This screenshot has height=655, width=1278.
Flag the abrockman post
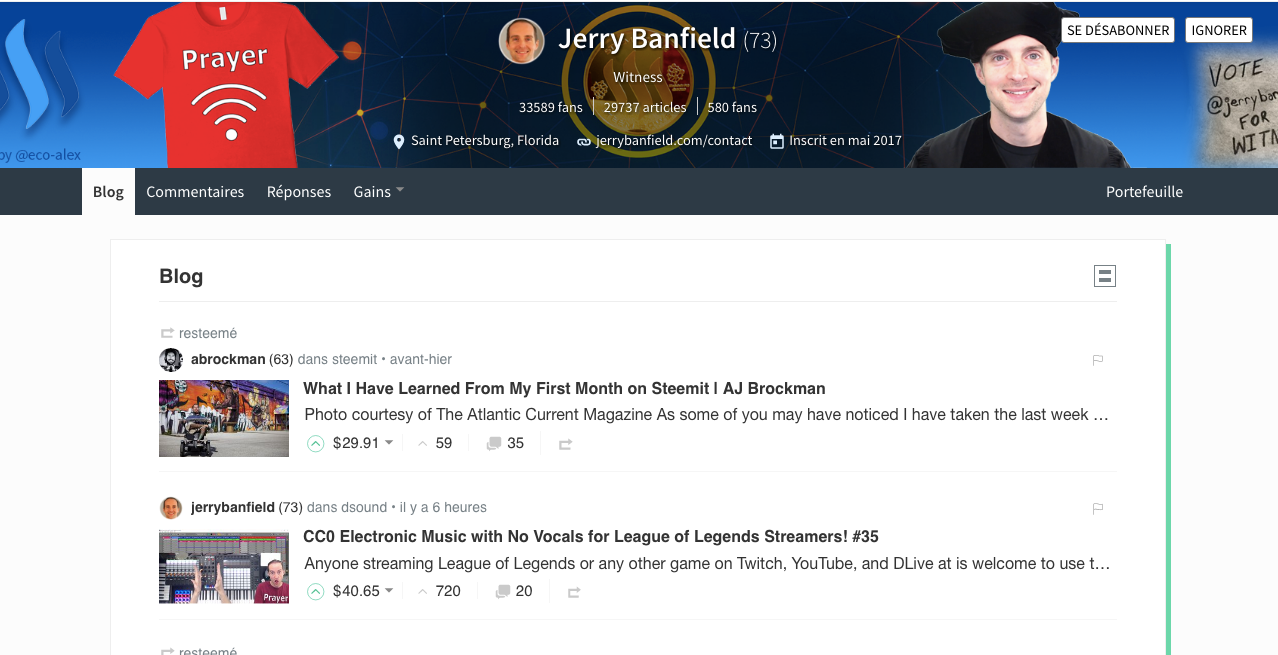(1097, 360)
